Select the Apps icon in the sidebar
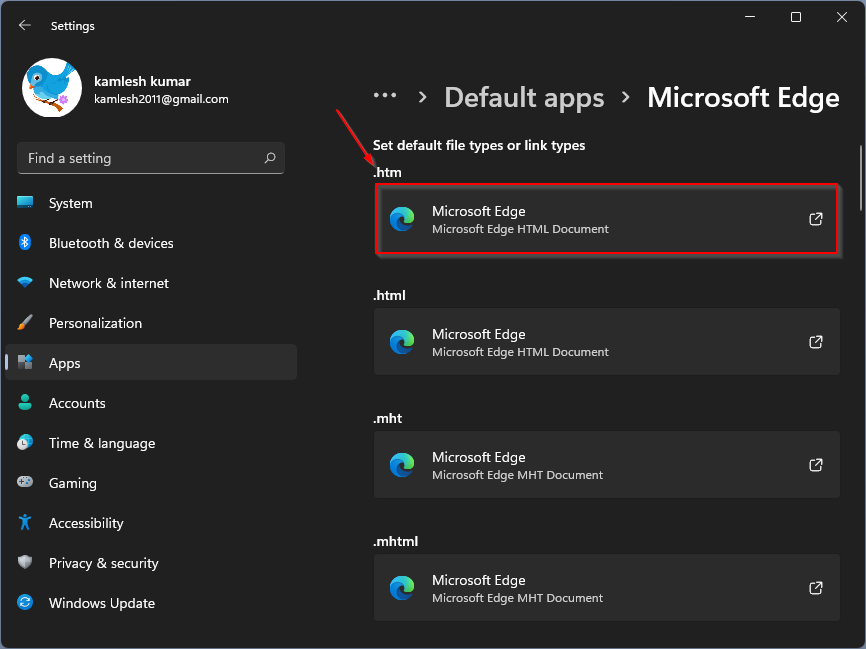The width and height of the screenshot is (866, 649). click(27, 363)
